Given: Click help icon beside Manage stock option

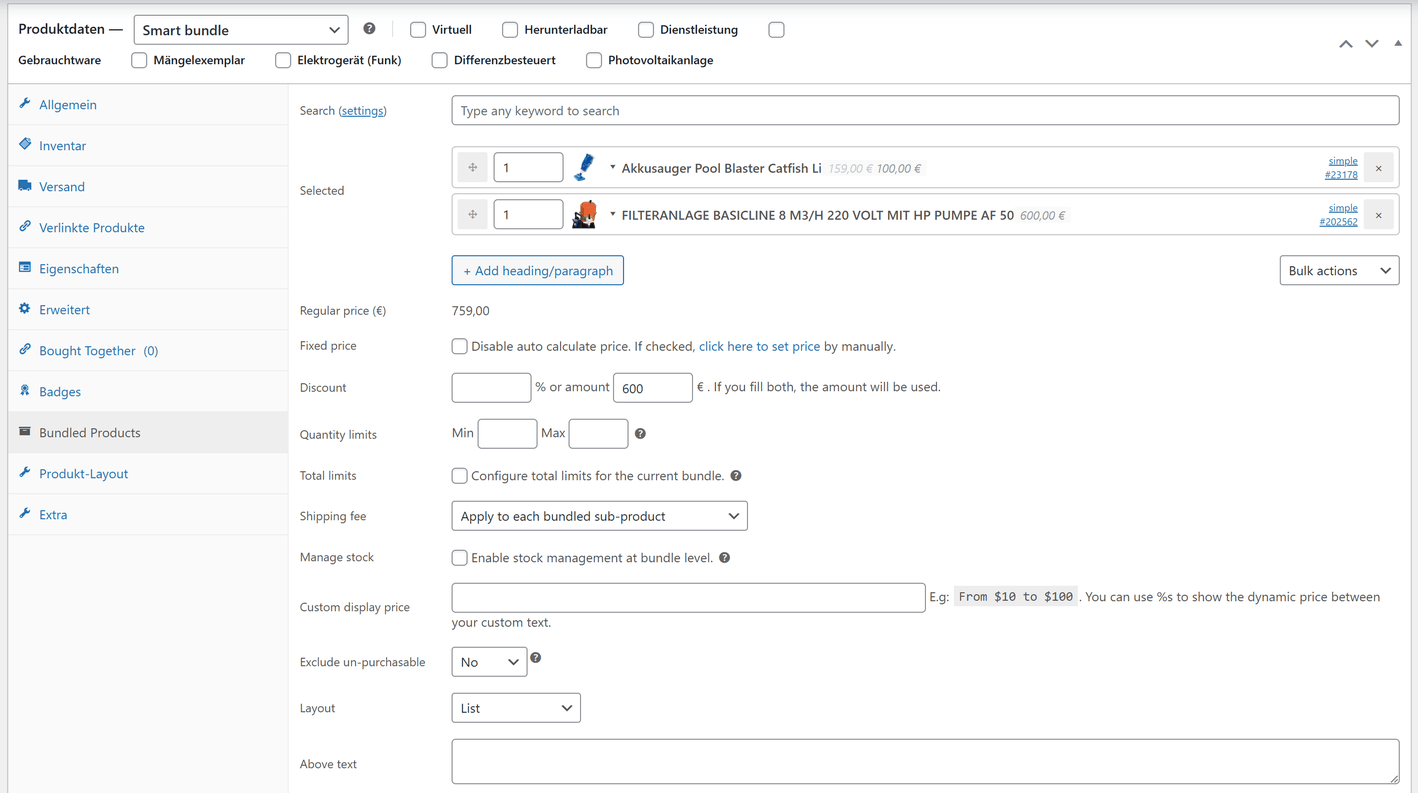Looking at the screenshot, I should click(x=724, y=558).
